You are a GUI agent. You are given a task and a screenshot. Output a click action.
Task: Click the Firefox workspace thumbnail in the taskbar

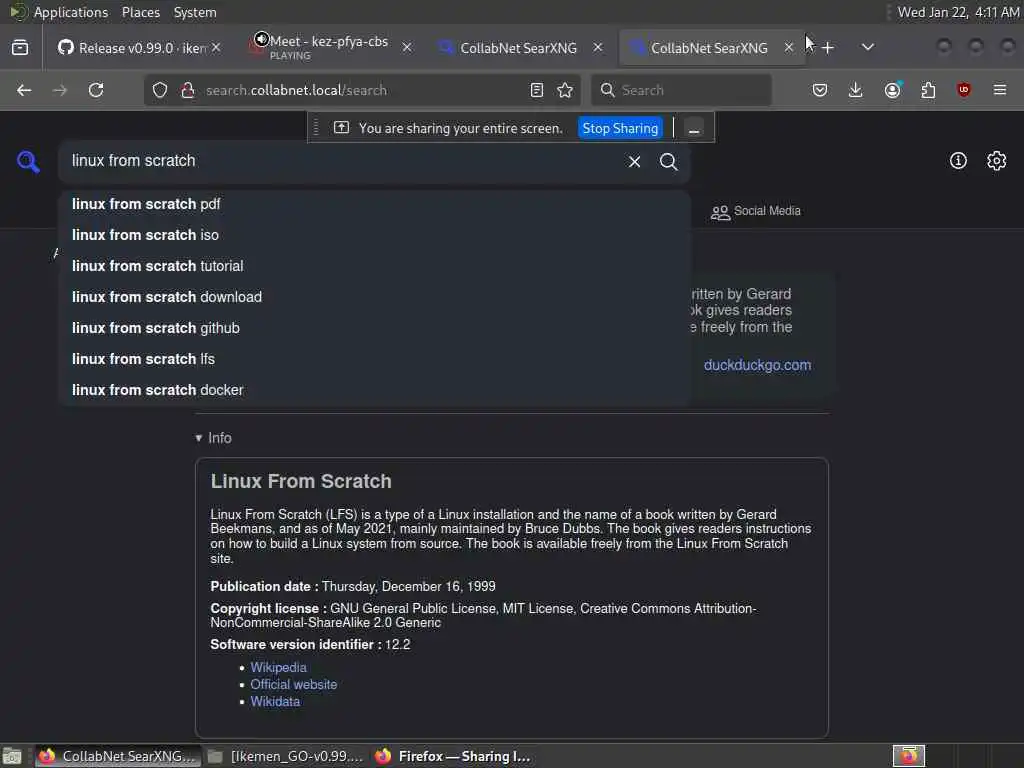point(908,756)
